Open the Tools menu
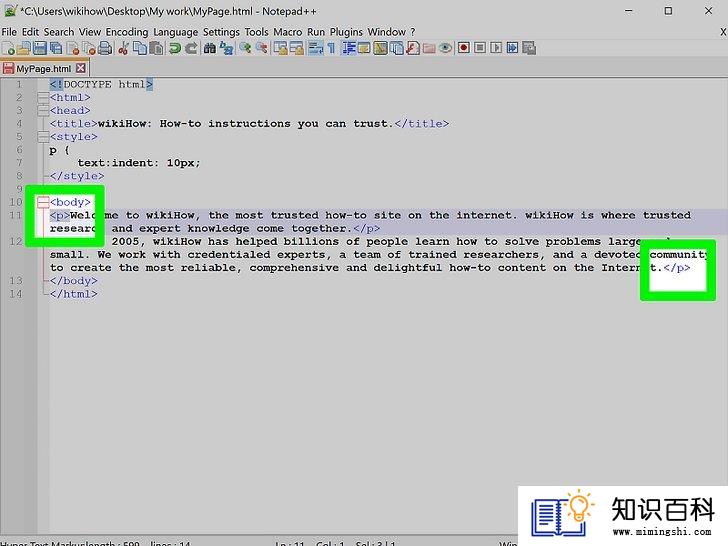The image size is (728, 546). [x=256, y=32]
